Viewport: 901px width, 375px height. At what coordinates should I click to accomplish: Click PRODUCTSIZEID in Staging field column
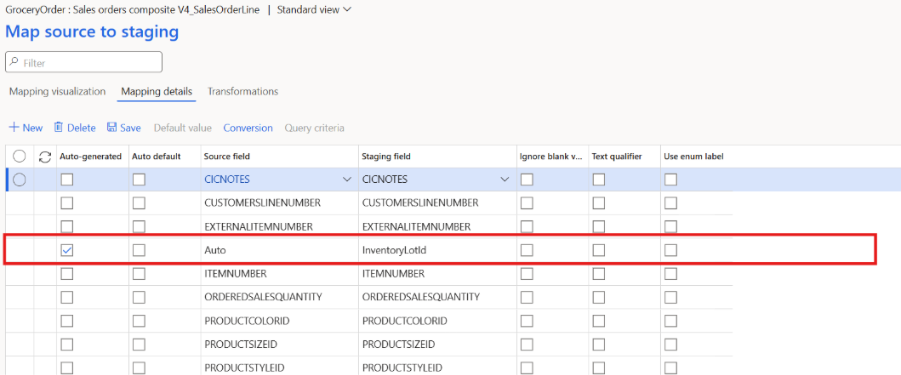coord(398,345)
